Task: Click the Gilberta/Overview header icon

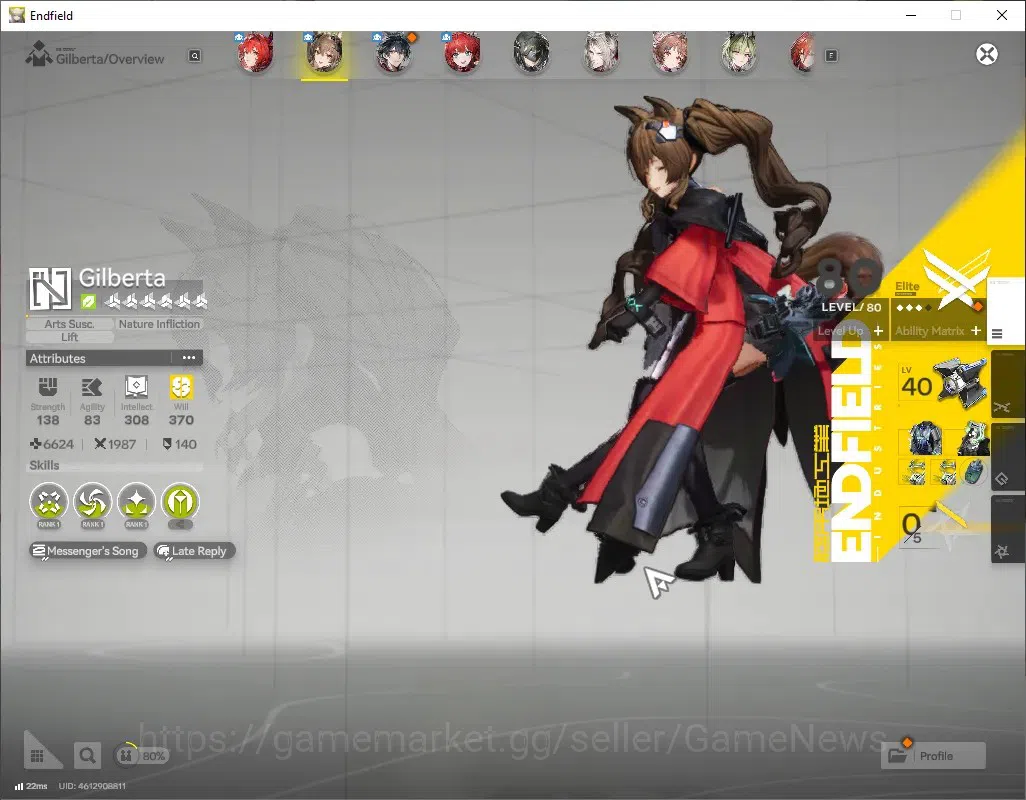Action: 39,54
